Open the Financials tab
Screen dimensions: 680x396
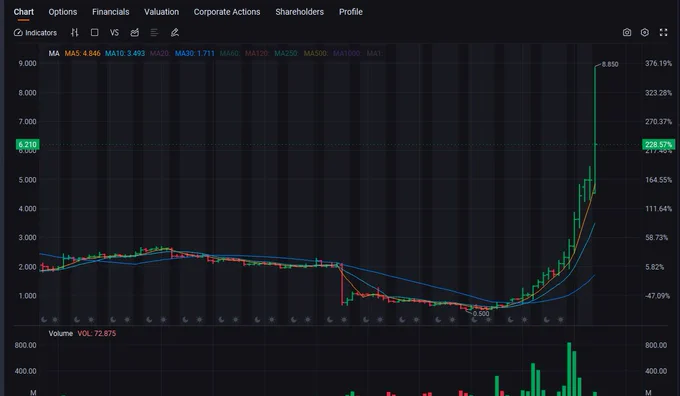[111, 12]
